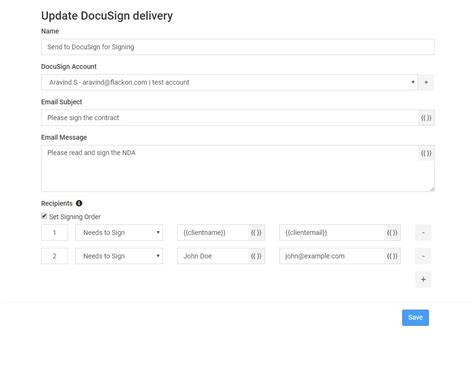Edit the Email Message text area
474x367 pixels.
coord(238,168)
